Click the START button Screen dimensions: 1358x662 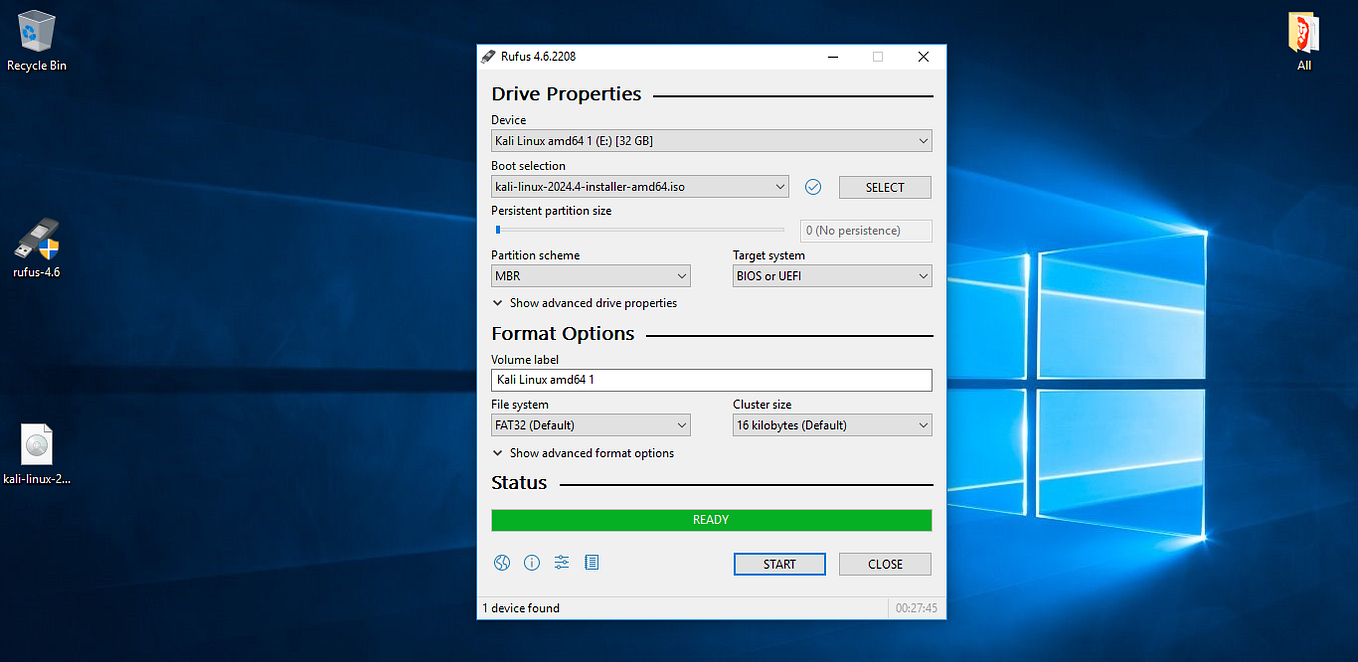pos(780,564)
